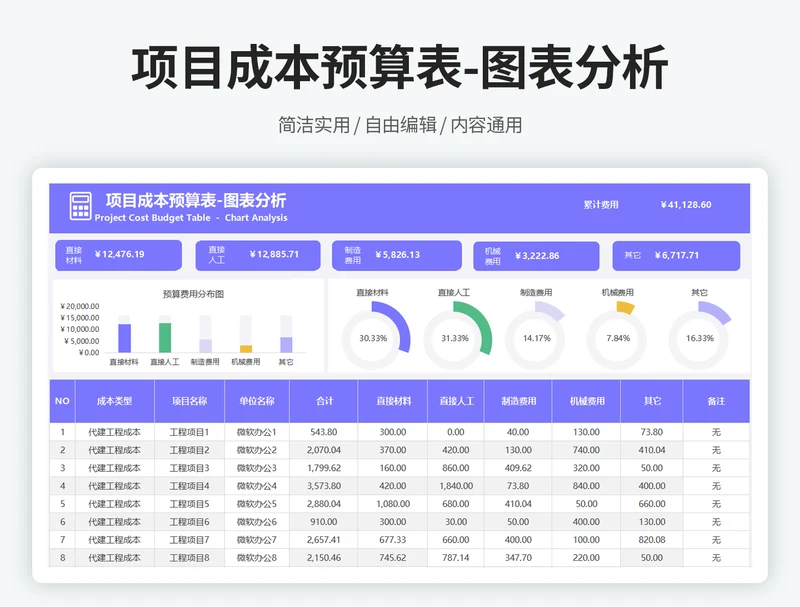This screenshot has width=800, height=607.
Task: Select total cell 1,799.62
Action: (x=324, y=468)
